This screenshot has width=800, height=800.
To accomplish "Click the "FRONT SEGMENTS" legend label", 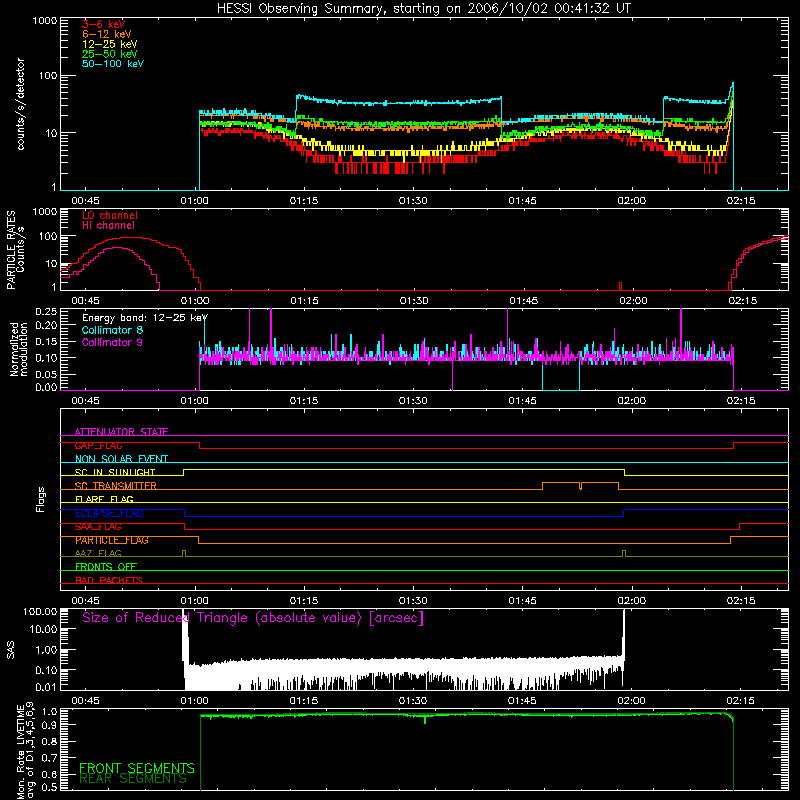I will pyautogui.click(x=137, y=768).
